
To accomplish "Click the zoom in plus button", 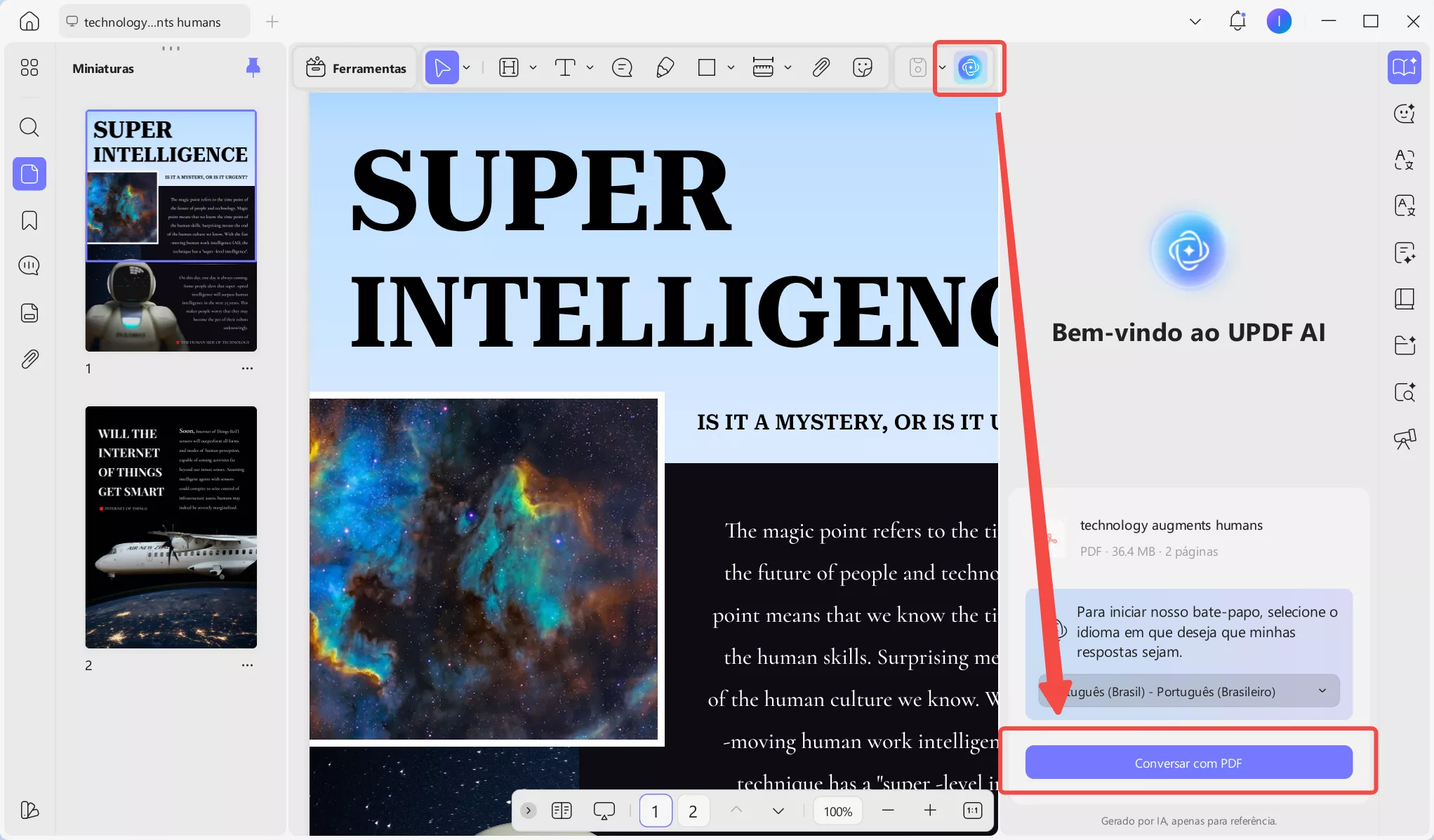I will pyautogui.click(x=930, y=811).
